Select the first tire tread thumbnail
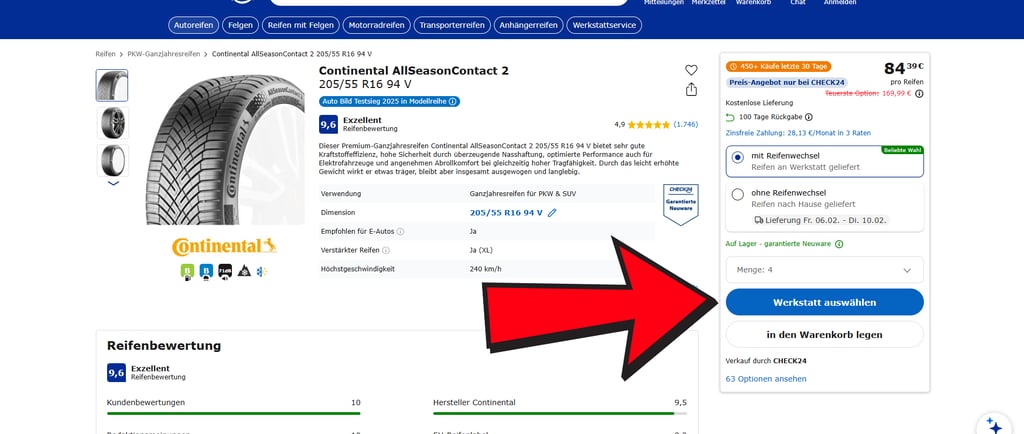The image size is (1024, 434). coord(112,85)
